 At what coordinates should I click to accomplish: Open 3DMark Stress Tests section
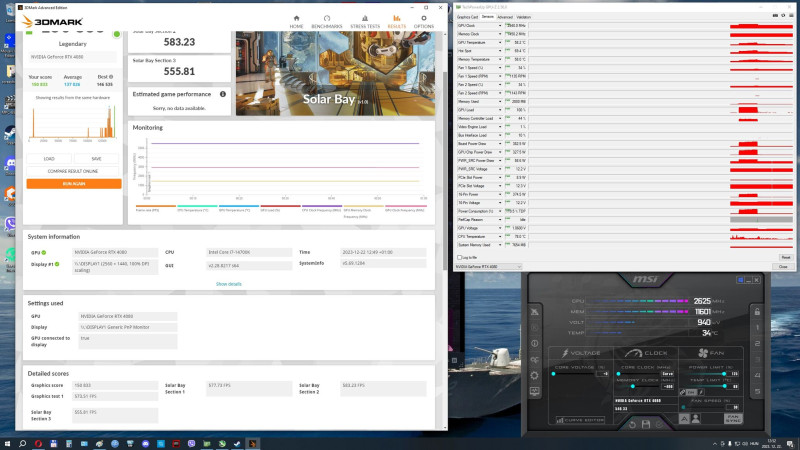pos(365,21)
